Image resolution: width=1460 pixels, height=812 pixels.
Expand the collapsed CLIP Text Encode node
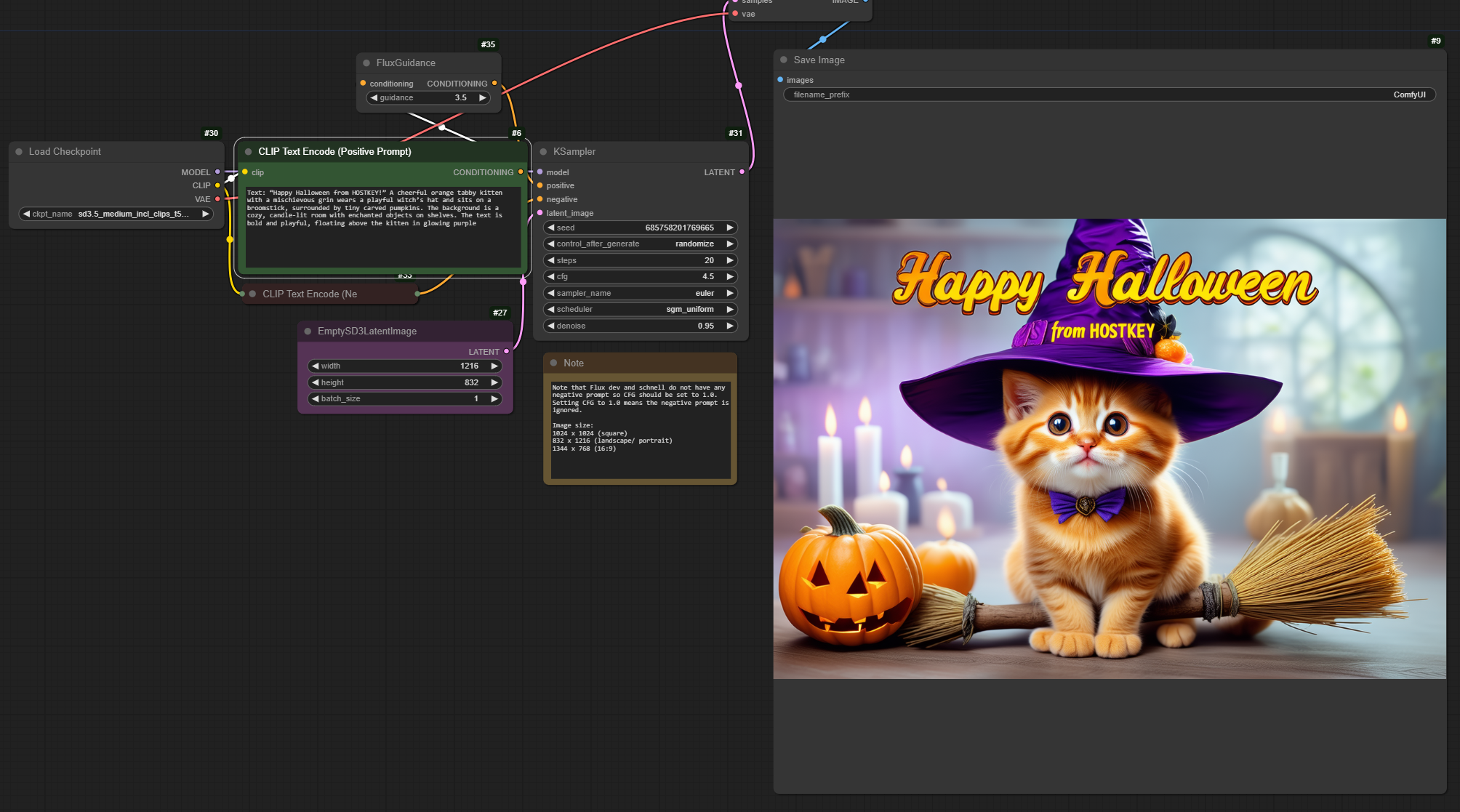coord(252,294)
